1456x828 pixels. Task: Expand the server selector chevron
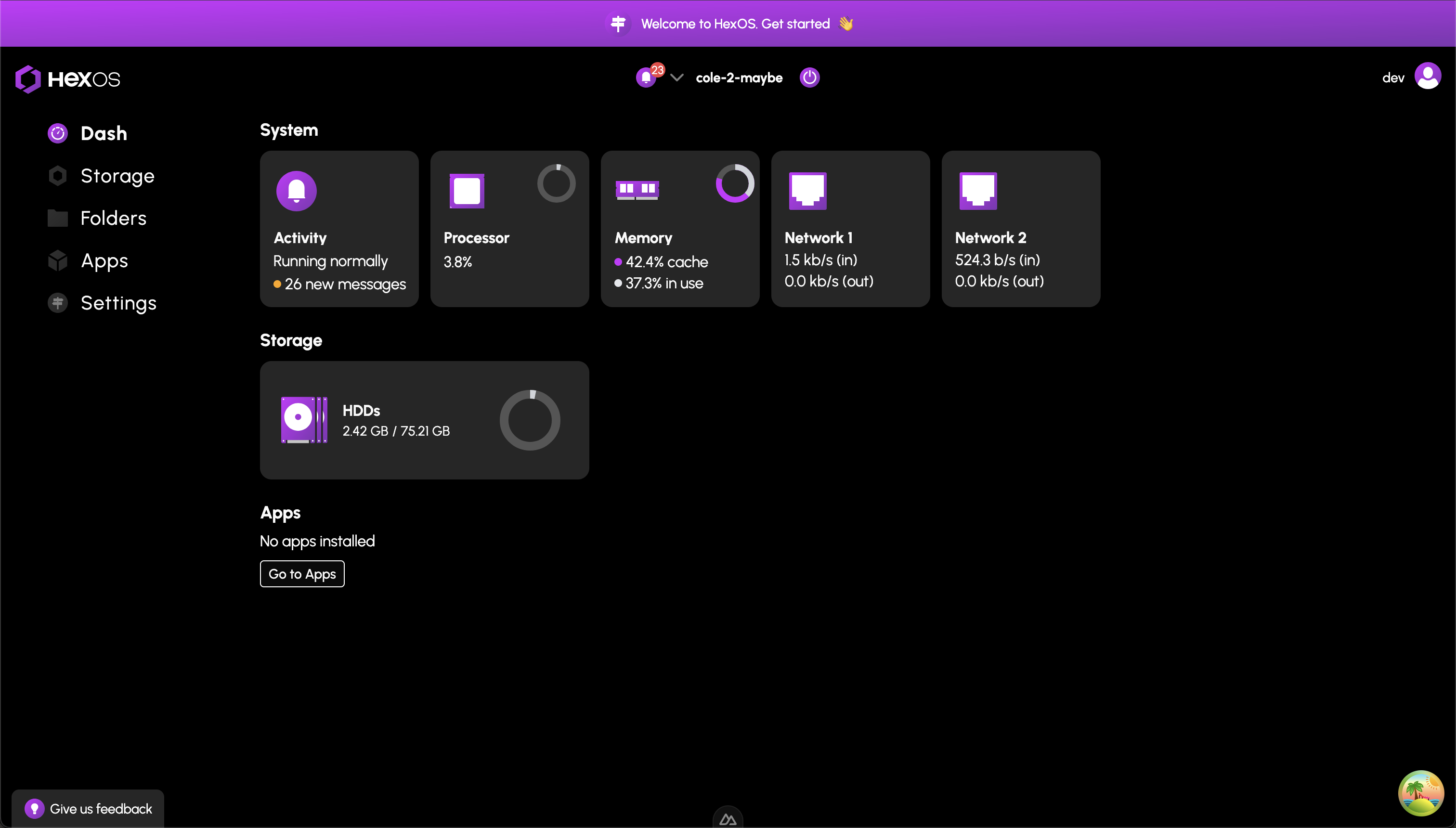tap(676, 78)
